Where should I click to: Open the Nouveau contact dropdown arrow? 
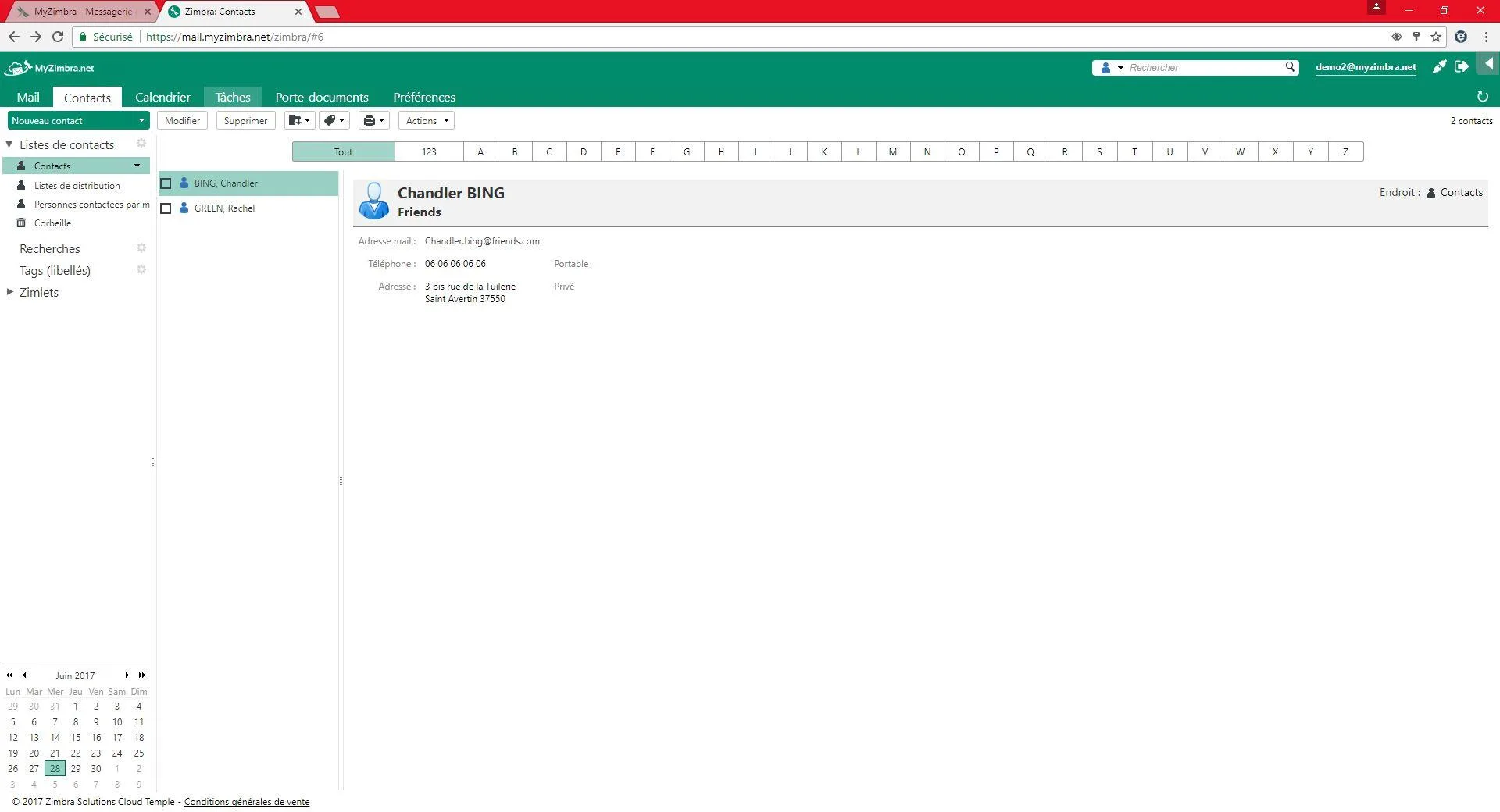141,120
